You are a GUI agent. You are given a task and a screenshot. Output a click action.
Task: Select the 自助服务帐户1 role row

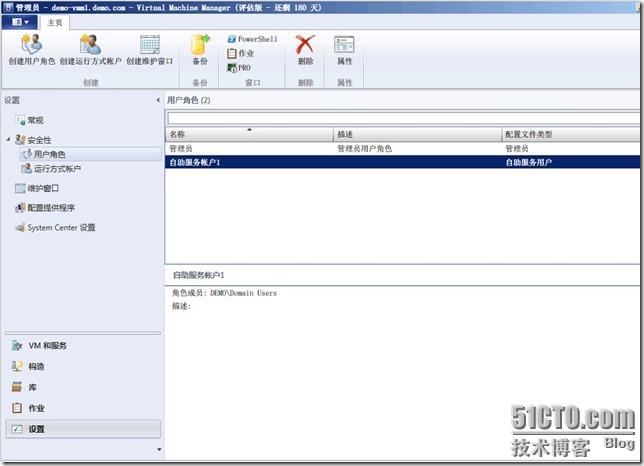point(402,162)
